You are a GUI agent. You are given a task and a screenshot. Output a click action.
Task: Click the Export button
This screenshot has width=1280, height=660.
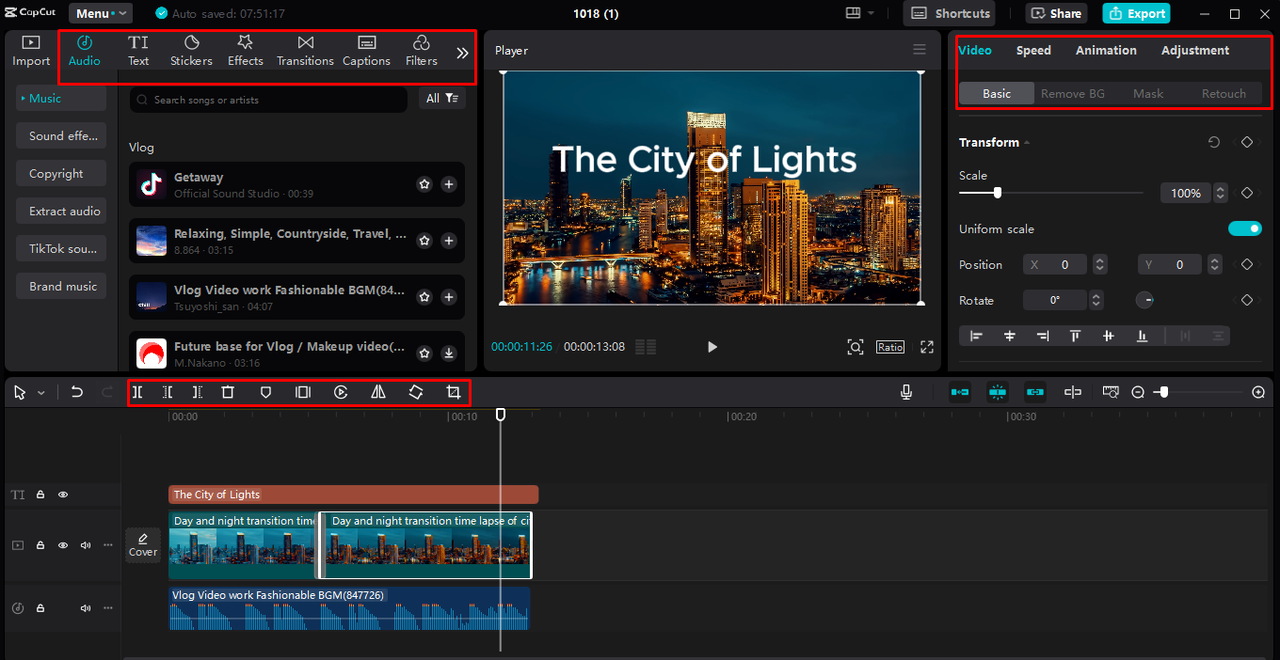1136,14
